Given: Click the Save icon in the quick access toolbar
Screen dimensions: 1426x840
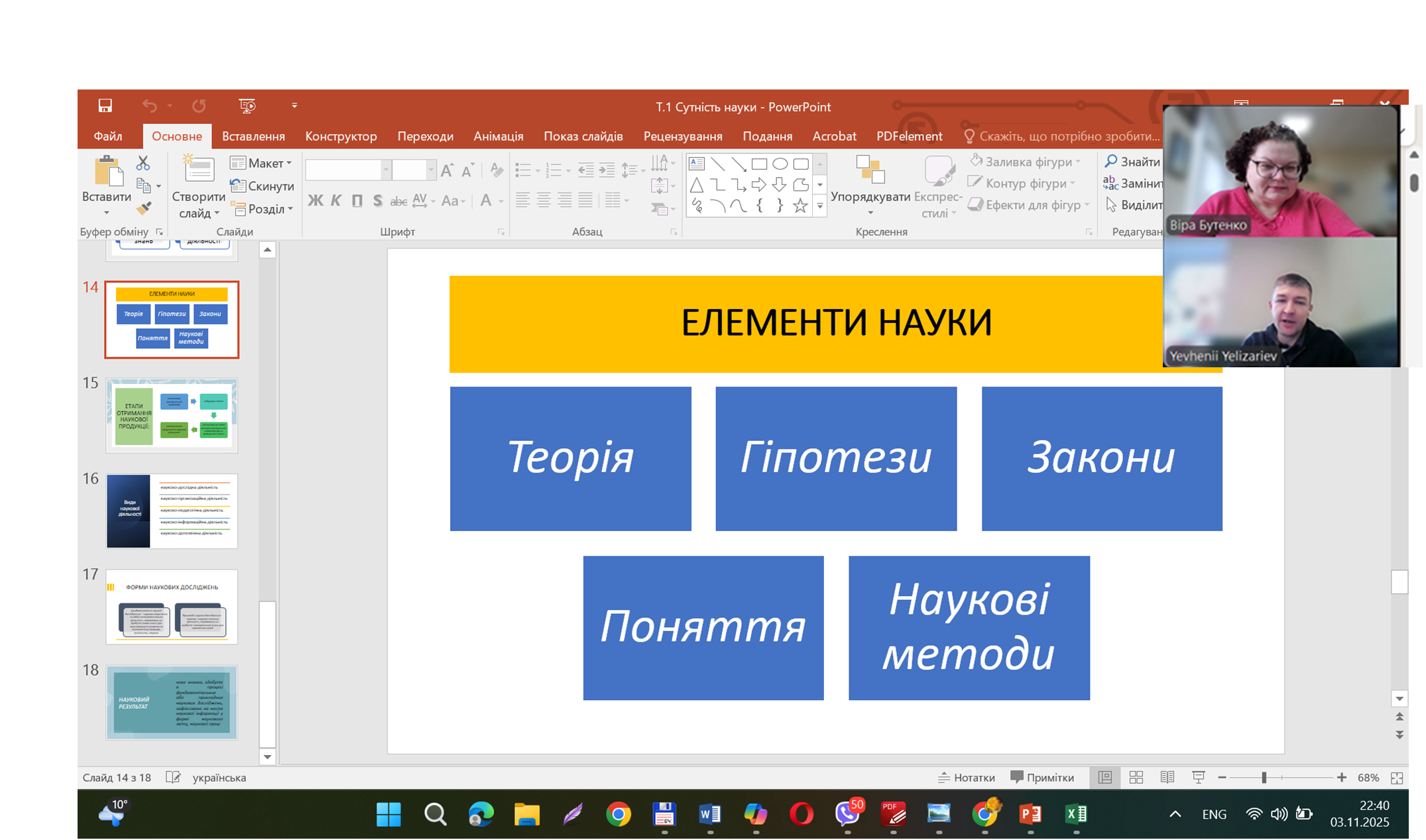Looking at the screenshot, I should (x=105, y=106).
